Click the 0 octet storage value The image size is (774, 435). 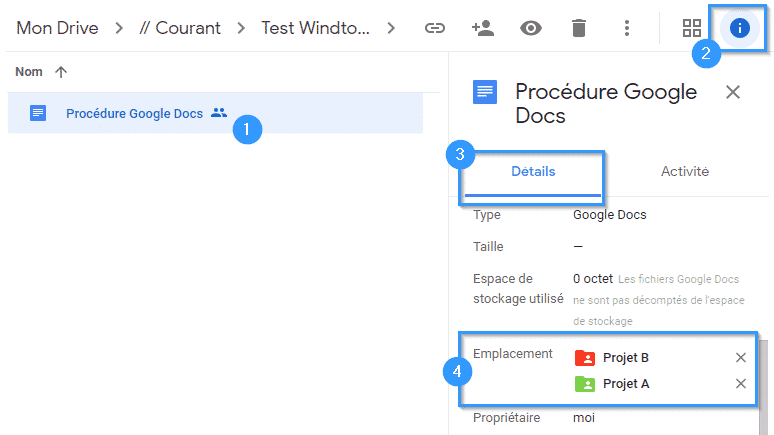pyautogui.click(x=593, y=279)
